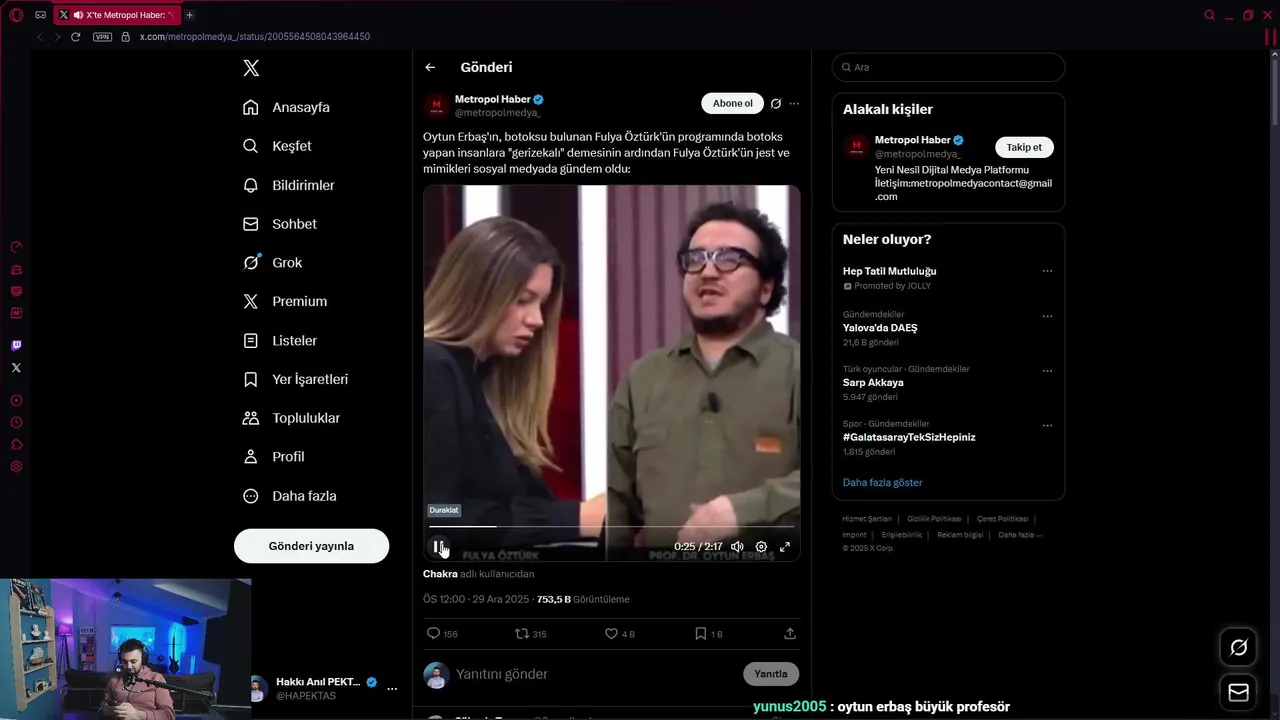Open Chakra video source link

pos(440,574)
